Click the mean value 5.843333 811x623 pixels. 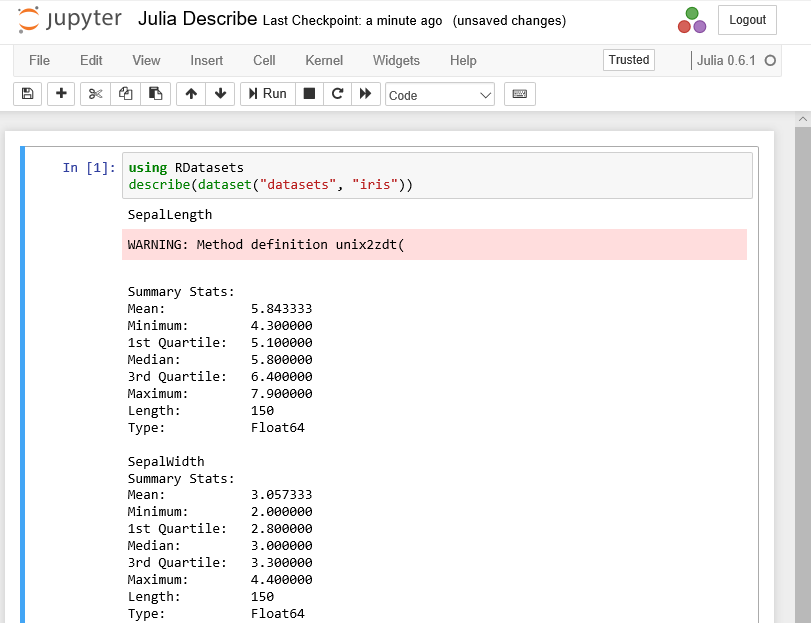(281, 309)
